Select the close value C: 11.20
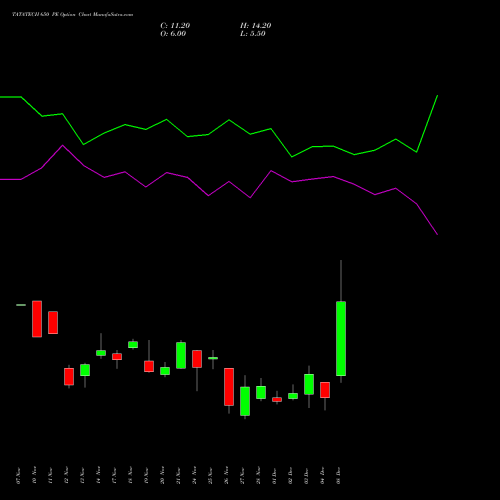This screenshot has height=500, width=500. [175, 26]
